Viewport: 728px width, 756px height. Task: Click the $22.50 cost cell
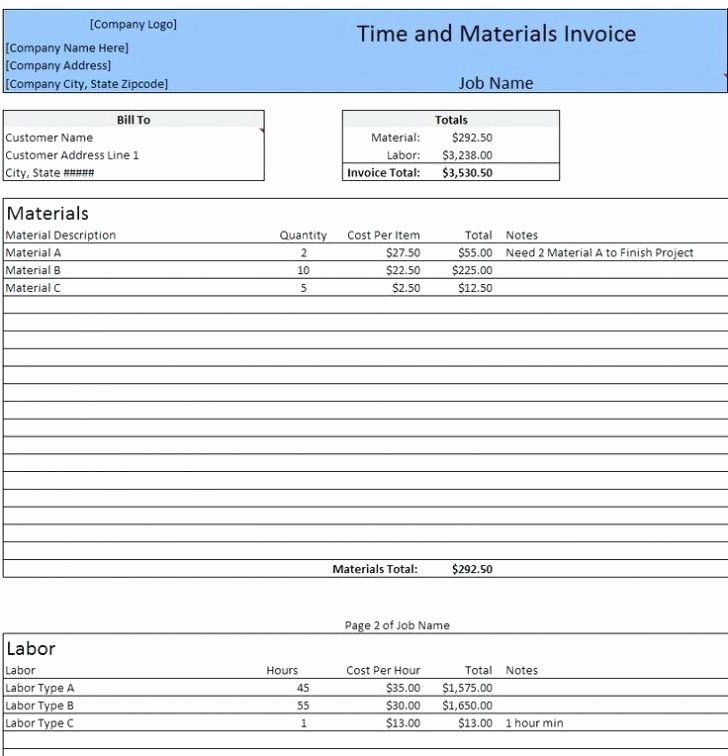tap(403, 270)
